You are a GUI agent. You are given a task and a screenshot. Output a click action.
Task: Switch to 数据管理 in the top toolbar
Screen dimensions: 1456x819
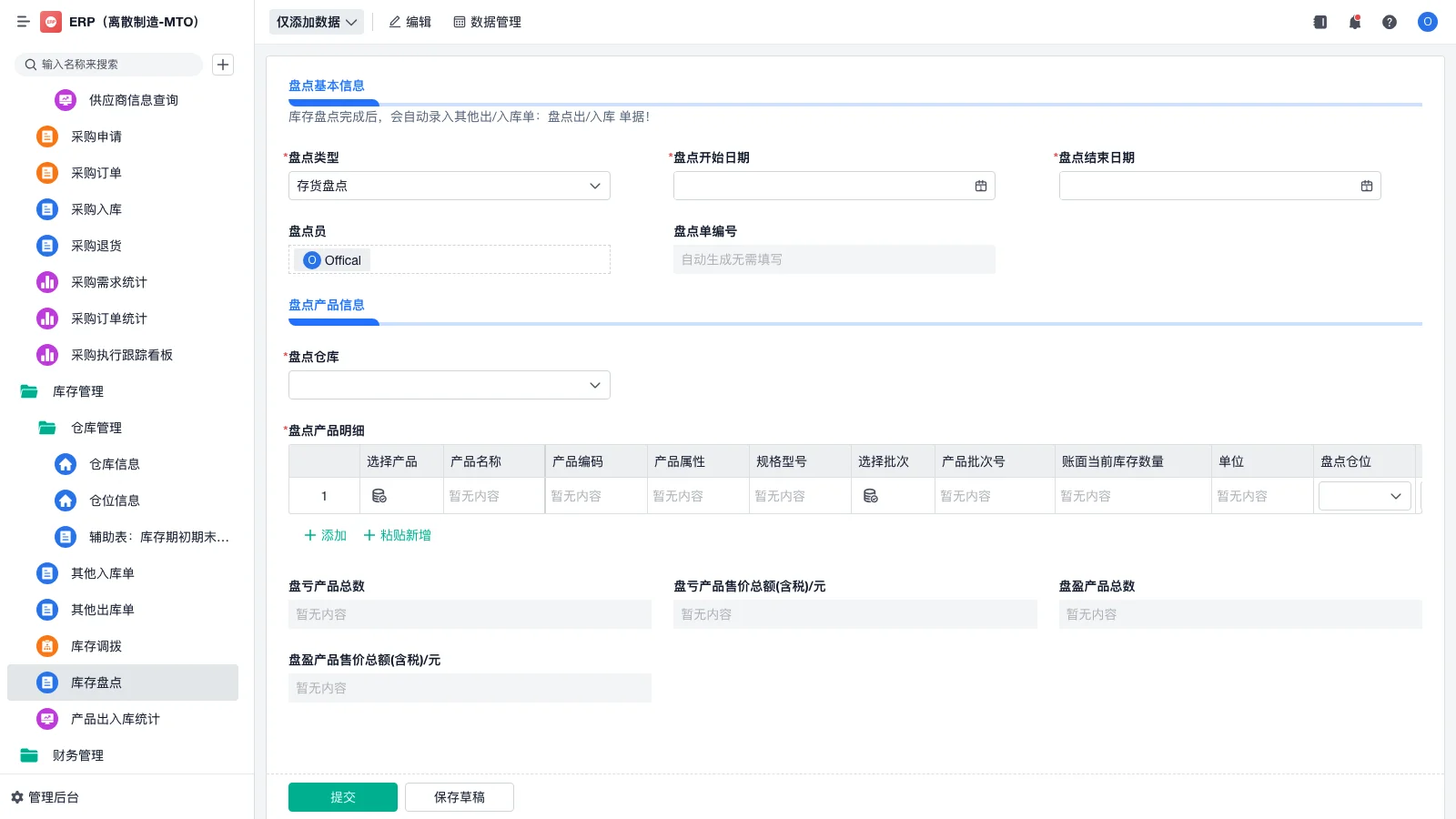(487, 22)
